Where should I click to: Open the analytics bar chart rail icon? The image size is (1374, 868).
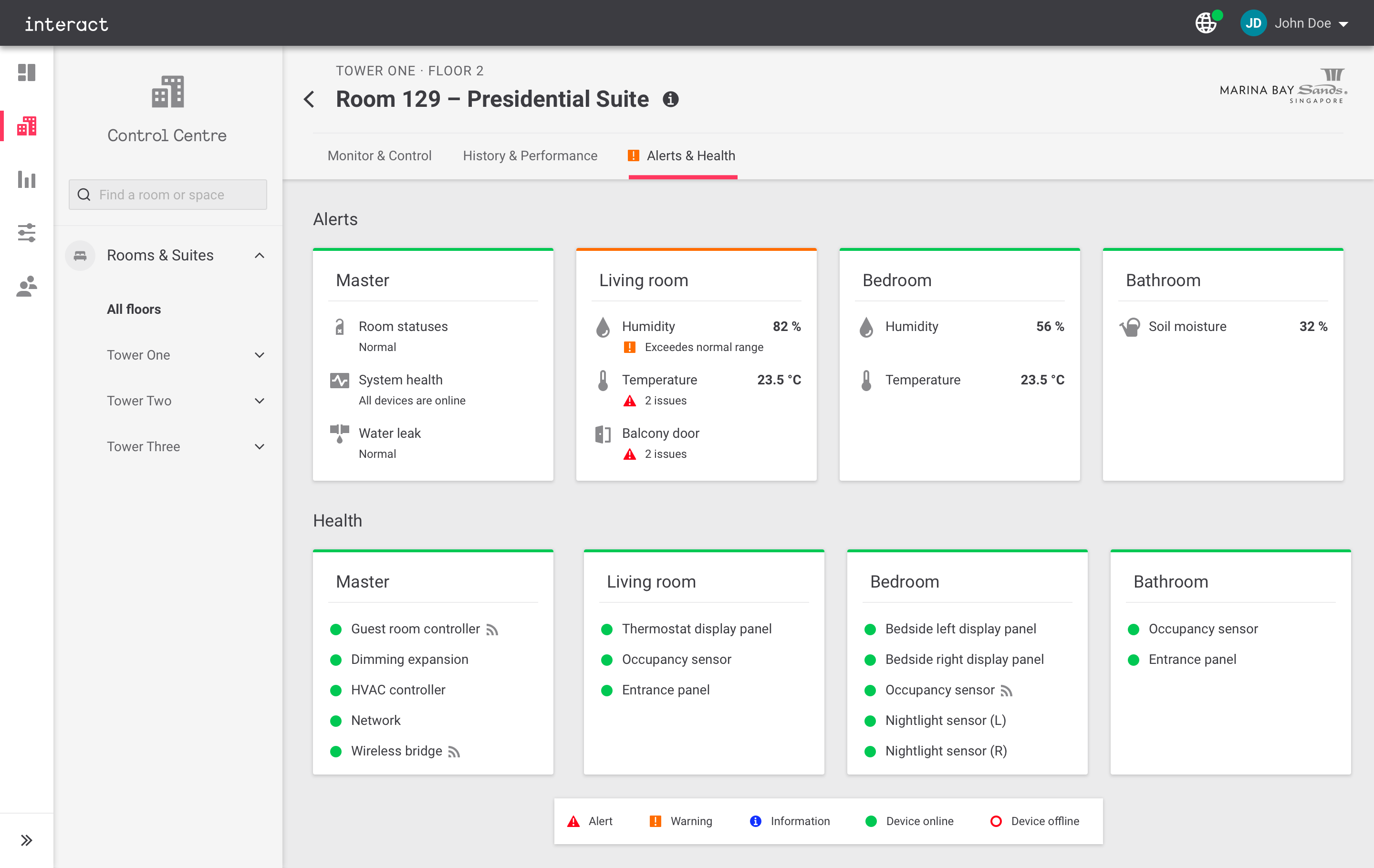pyautogui.click(x=26, y=179)
